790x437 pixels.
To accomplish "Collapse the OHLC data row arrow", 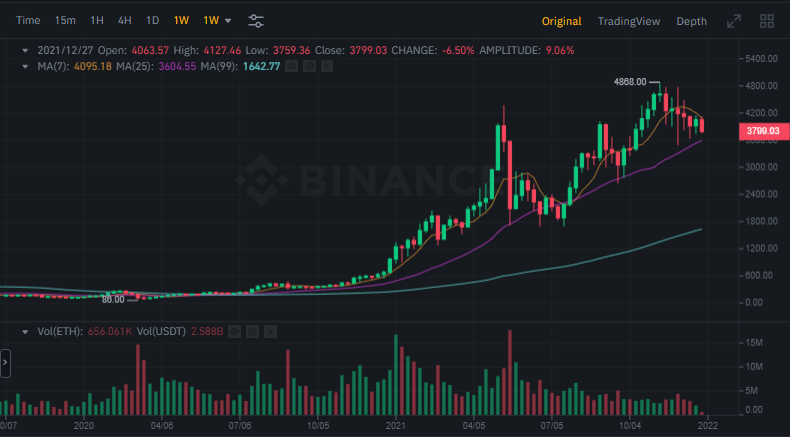I will click(x=27, y=49).
